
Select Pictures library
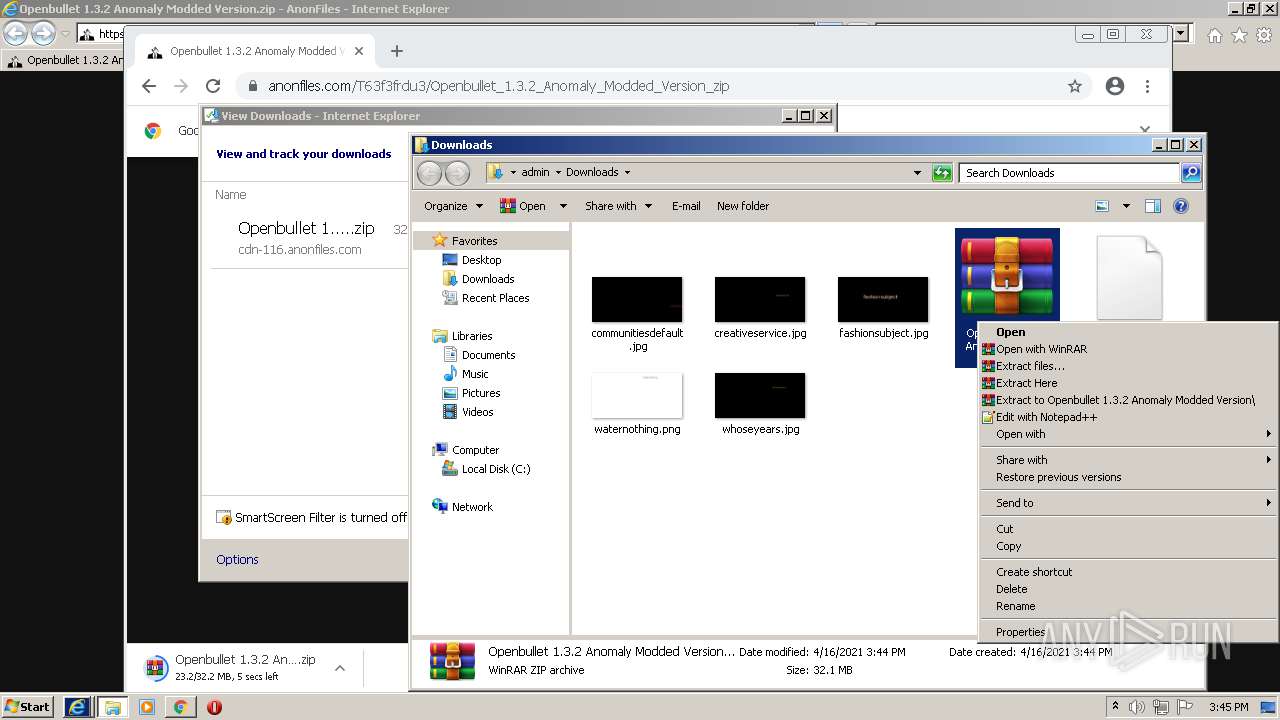pos(480,393)
